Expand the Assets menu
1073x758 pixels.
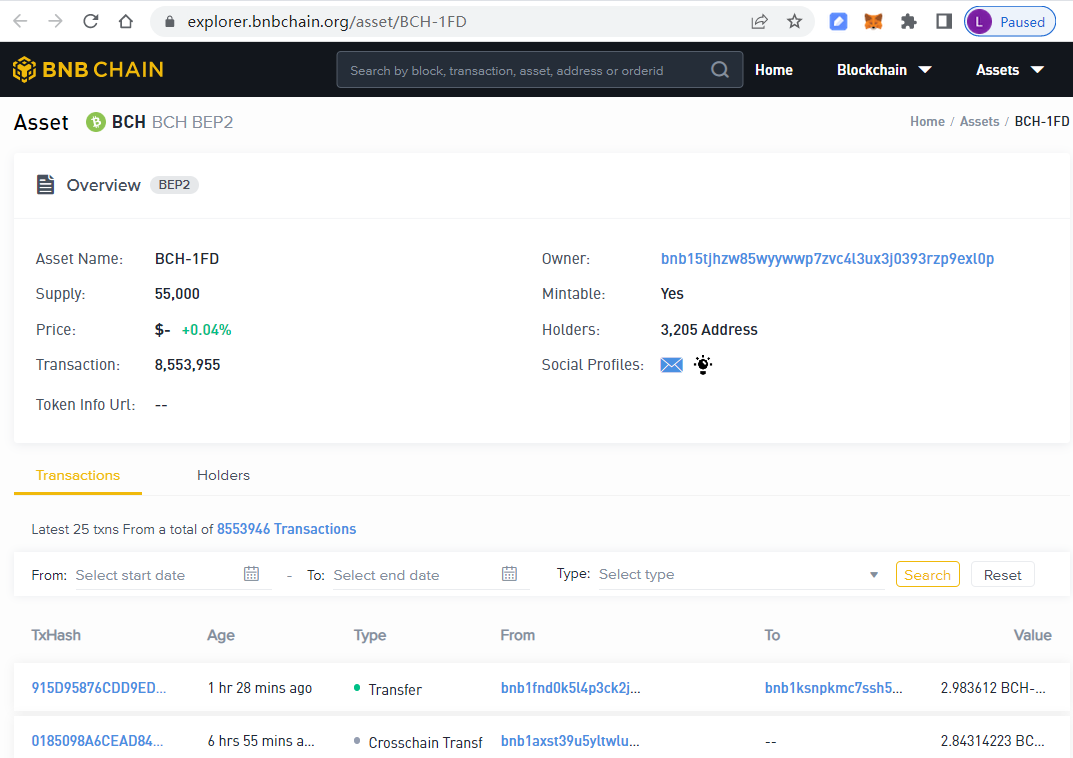click(1009, 70)
